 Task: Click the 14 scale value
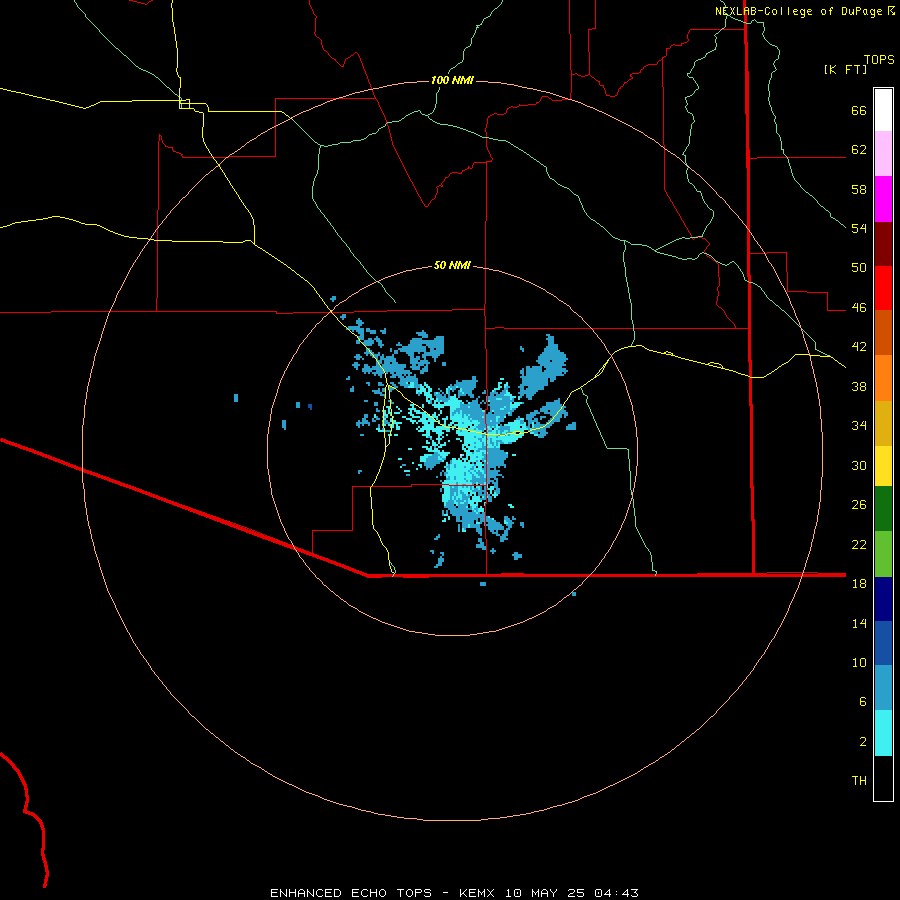click(x=859, y=623)
